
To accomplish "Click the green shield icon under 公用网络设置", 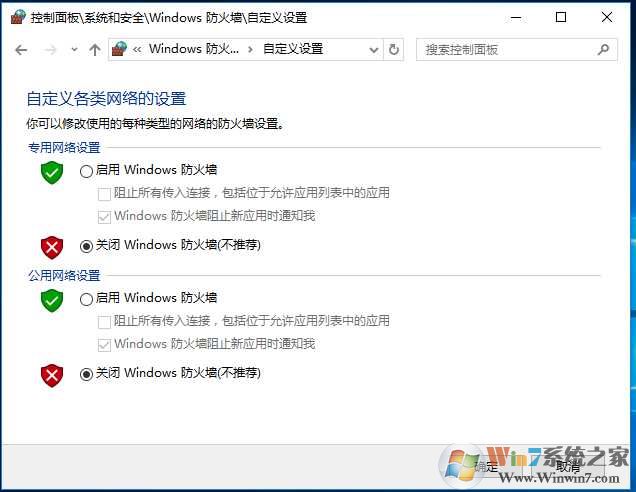I will [x=52, y=301].
